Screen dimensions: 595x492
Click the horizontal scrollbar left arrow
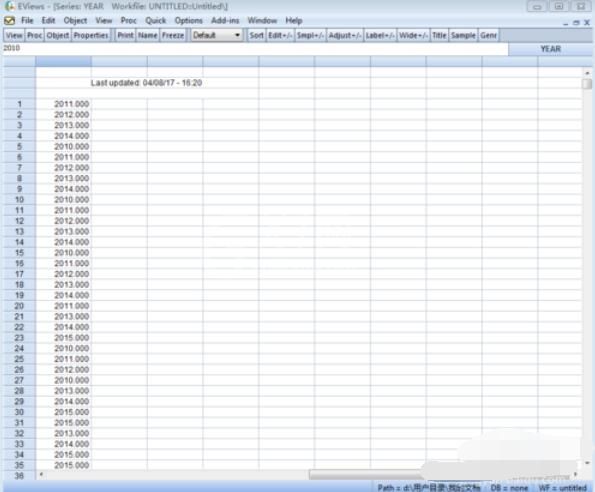[x=41, y=474]
